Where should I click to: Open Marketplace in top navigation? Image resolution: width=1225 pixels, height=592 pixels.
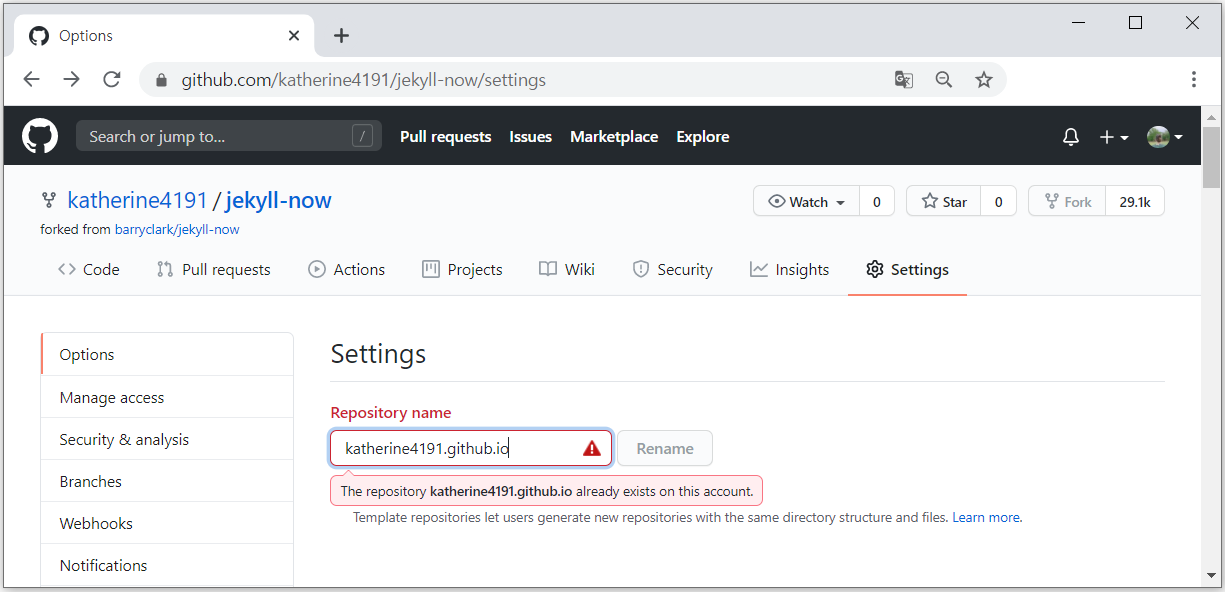pos(614,137)
